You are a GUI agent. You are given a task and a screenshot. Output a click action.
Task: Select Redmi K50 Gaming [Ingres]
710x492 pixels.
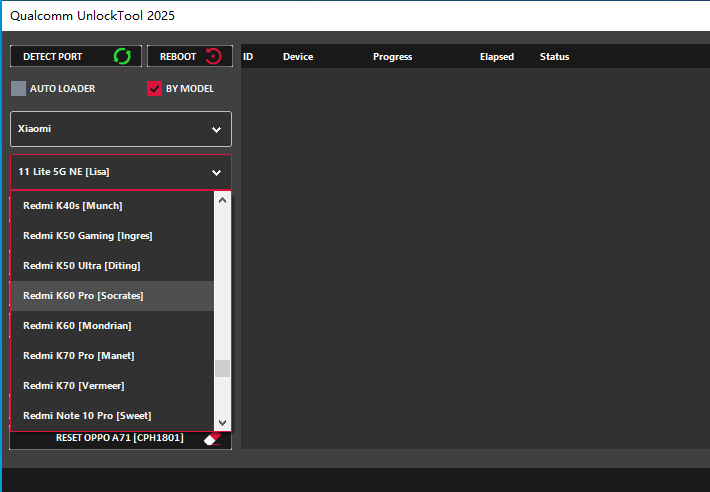pos(112,236)
